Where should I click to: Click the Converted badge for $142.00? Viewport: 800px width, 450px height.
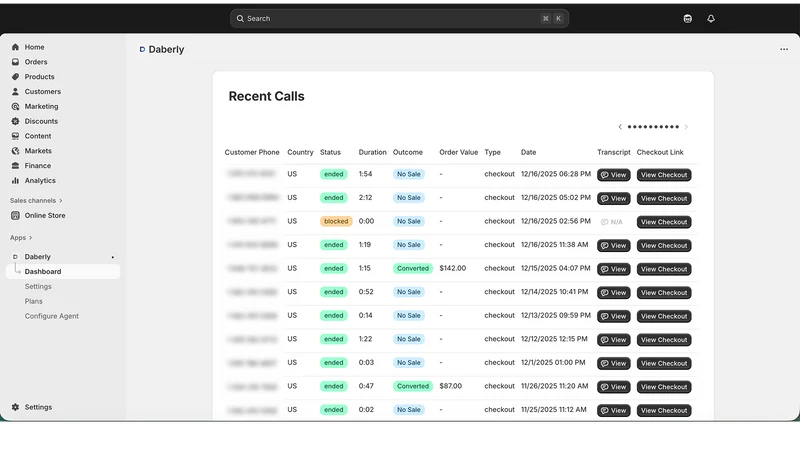413,268
